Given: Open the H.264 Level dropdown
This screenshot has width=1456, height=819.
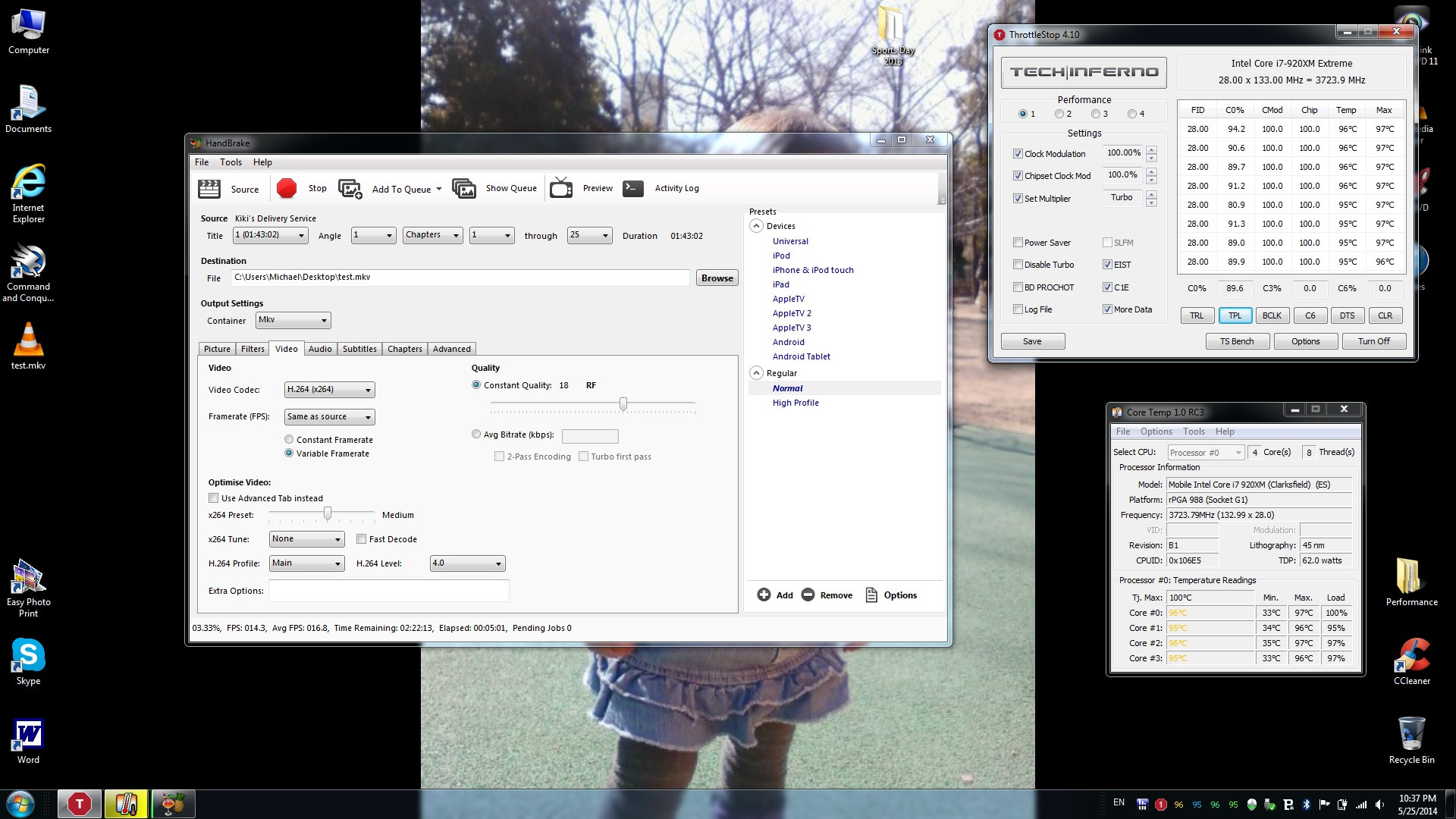Looking at the screenshot, I should click(467, 563).
